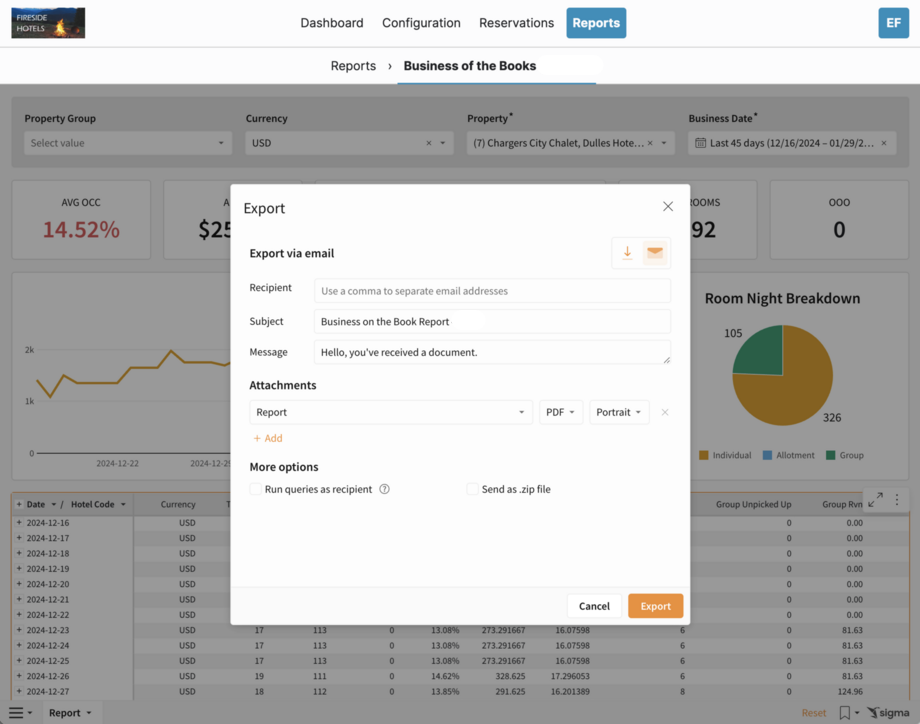Go to the Reservations tab
This screenshot has width=920, height=724.
(516, 23)
